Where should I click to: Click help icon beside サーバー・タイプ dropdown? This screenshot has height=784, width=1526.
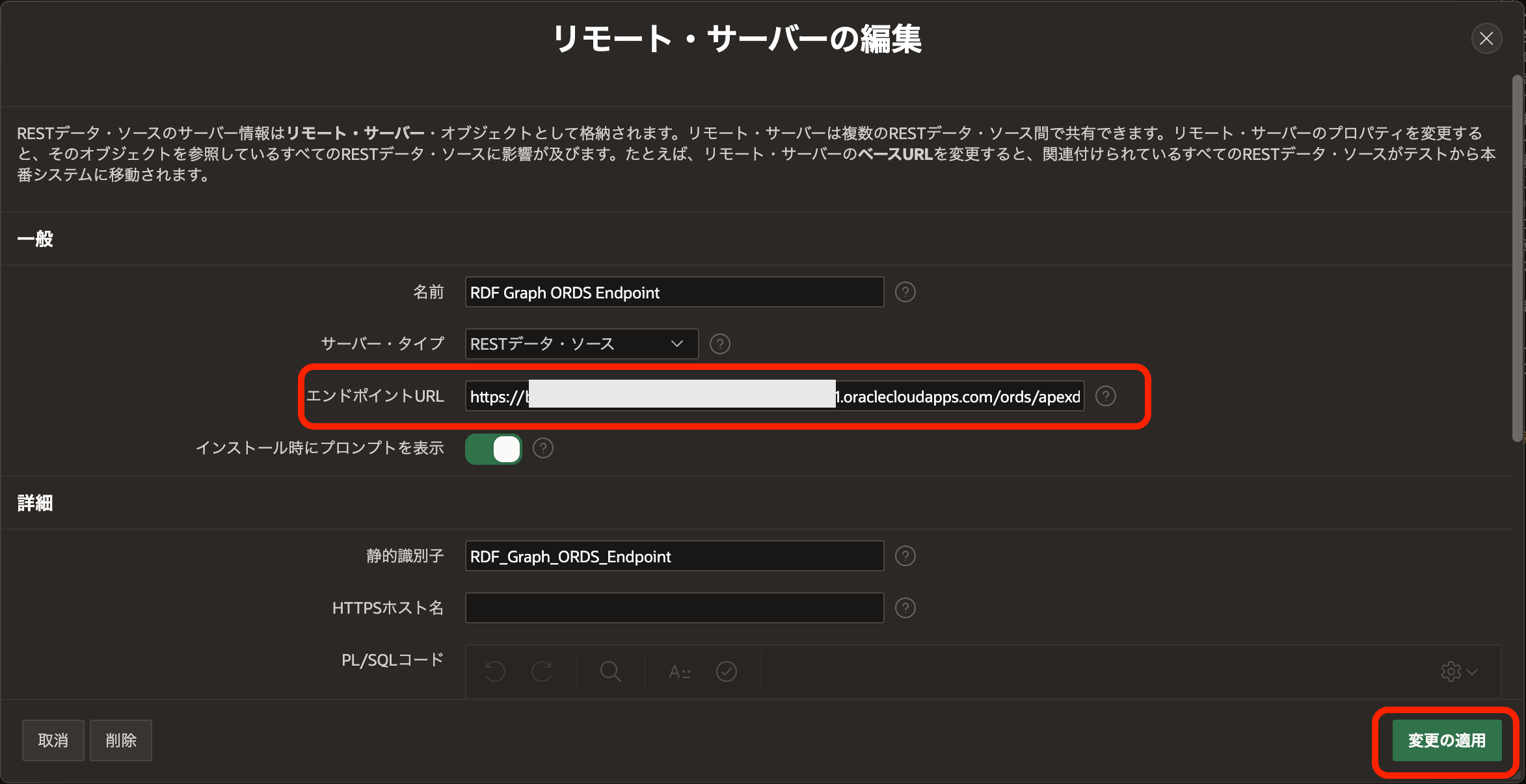(x=719, y=344)
